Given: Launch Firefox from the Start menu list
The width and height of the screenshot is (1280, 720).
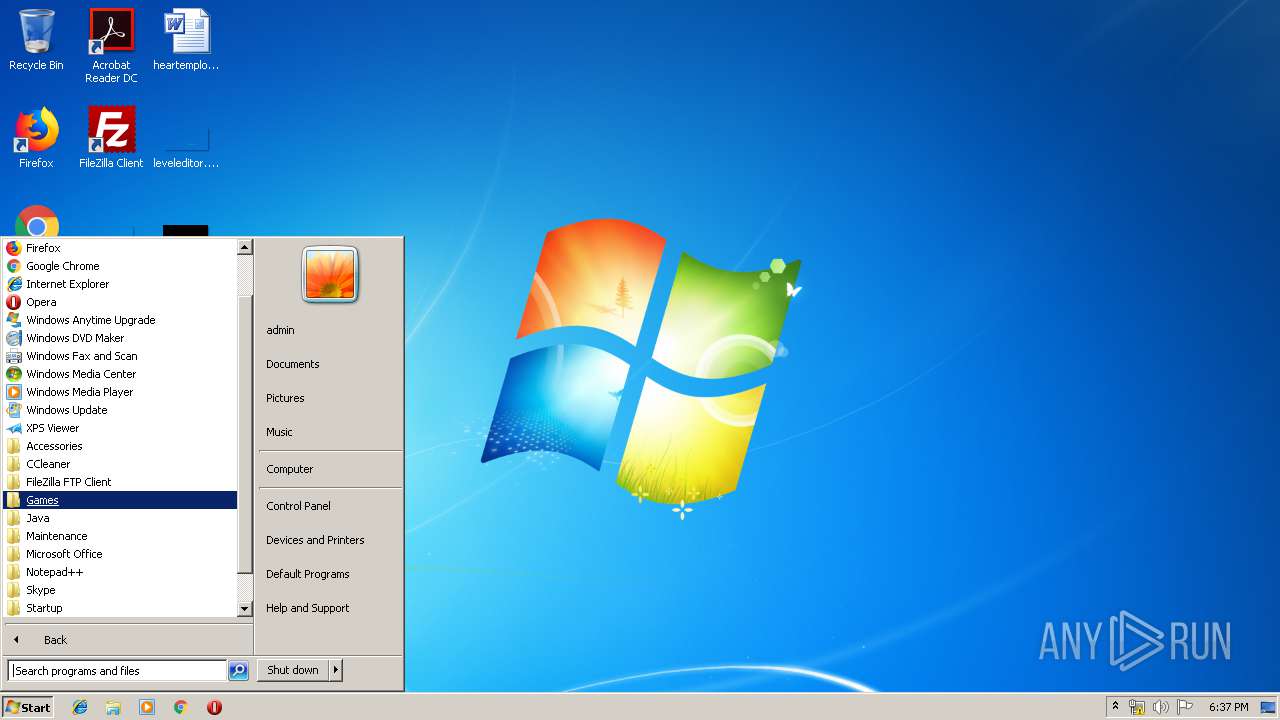Looking at the screenshot, I should tap(120, 248).
